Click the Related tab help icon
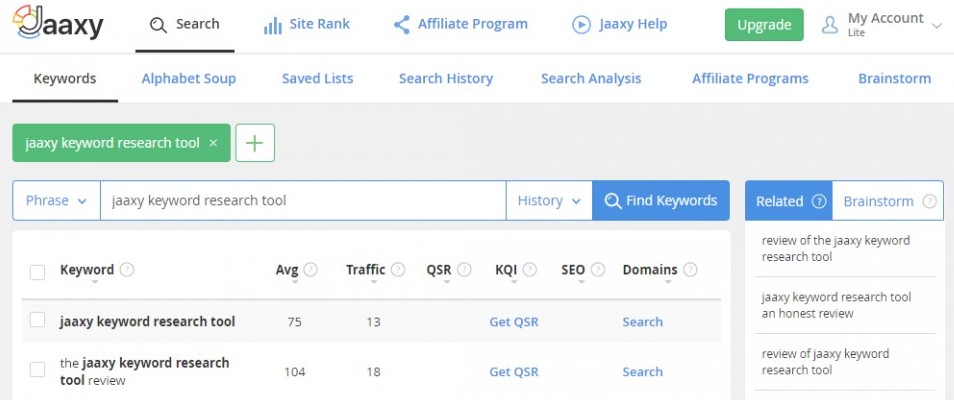954x400 pixels. pyautogui.click(x=820, y=202)
